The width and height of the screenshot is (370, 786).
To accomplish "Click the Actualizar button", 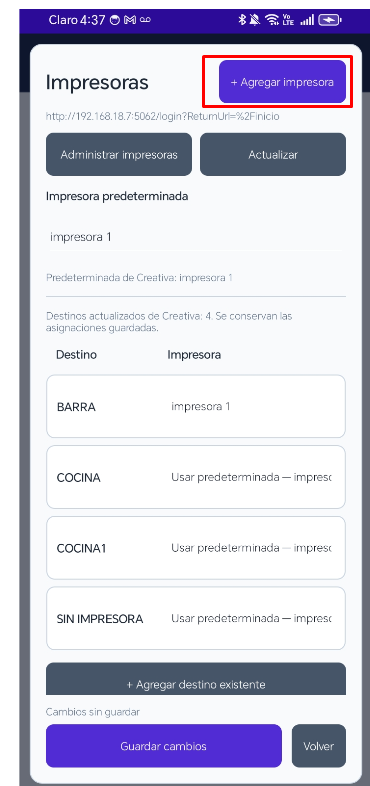I will click(273, 154).
